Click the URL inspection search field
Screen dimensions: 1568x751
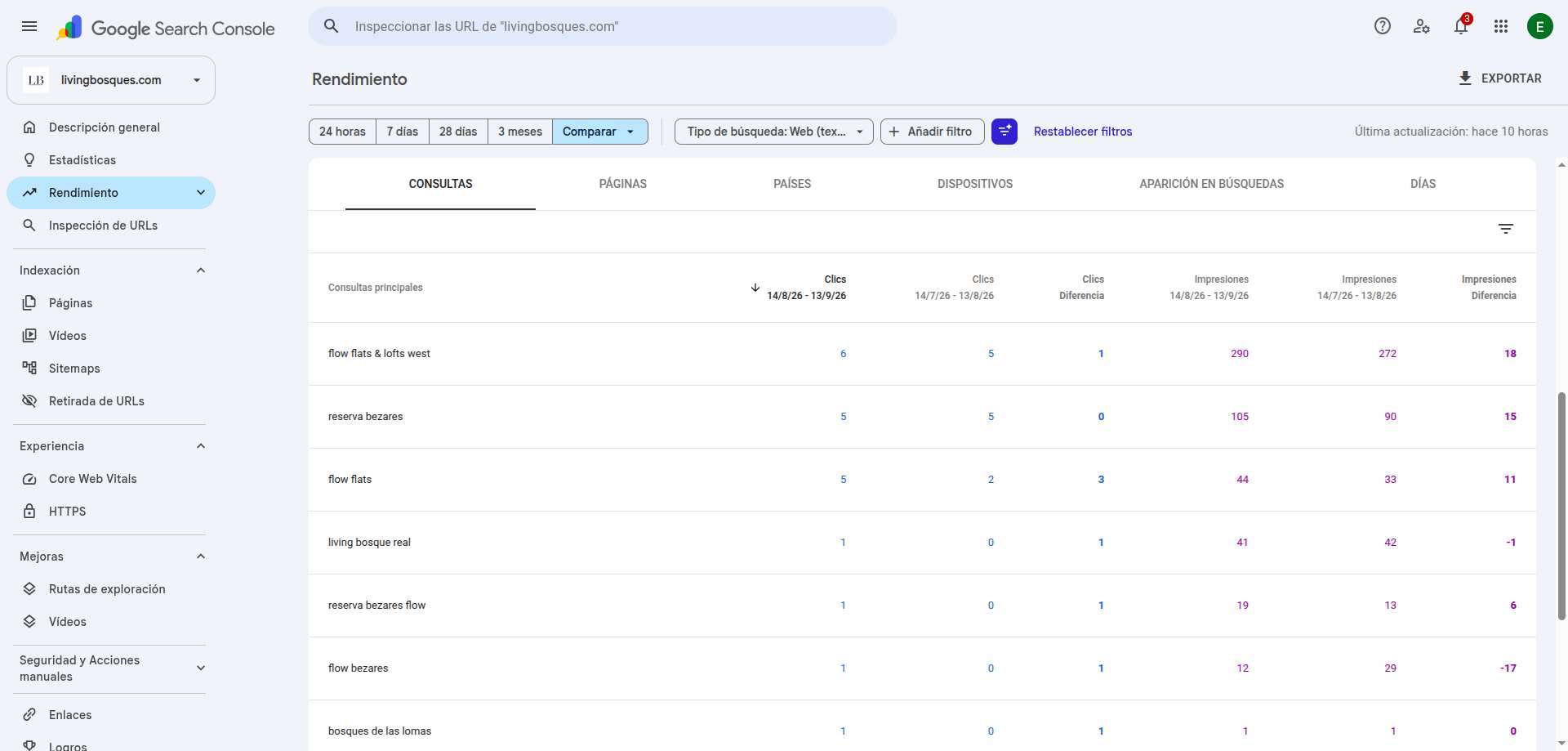click(x=603, y=26)
